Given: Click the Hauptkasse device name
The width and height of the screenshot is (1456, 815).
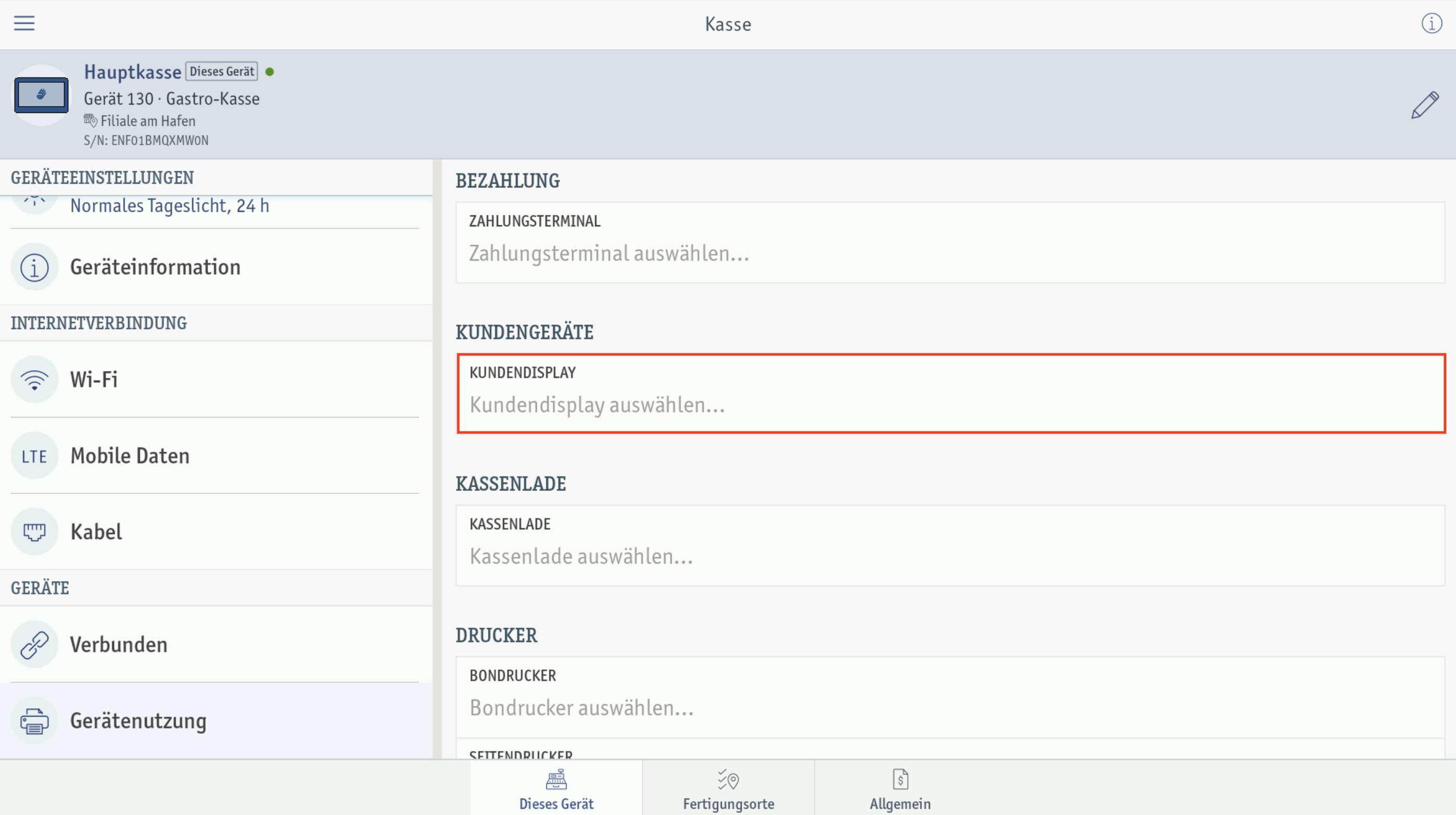Looking at the screenshot, I should 133,72.
